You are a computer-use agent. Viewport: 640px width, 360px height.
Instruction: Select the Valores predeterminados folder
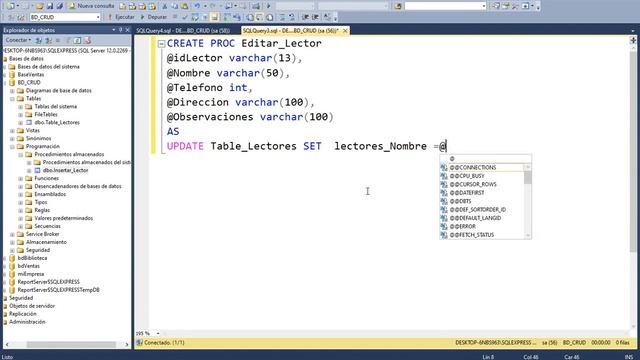coord(63,218)
